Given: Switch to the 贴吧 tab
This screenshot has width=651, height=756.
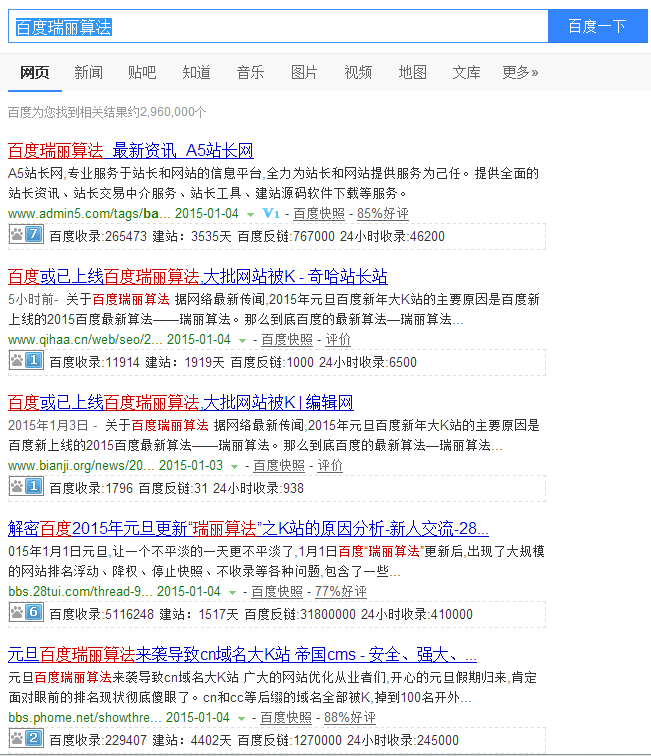Looking at the screenshot, I should coord(142,72).
